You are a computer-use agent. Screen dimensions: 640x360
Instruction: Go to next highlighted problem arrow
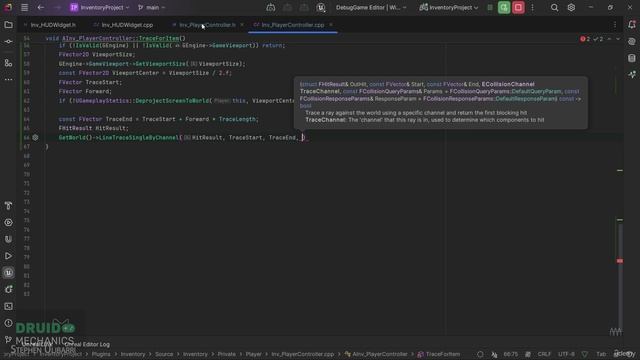[x=618, y=39]
